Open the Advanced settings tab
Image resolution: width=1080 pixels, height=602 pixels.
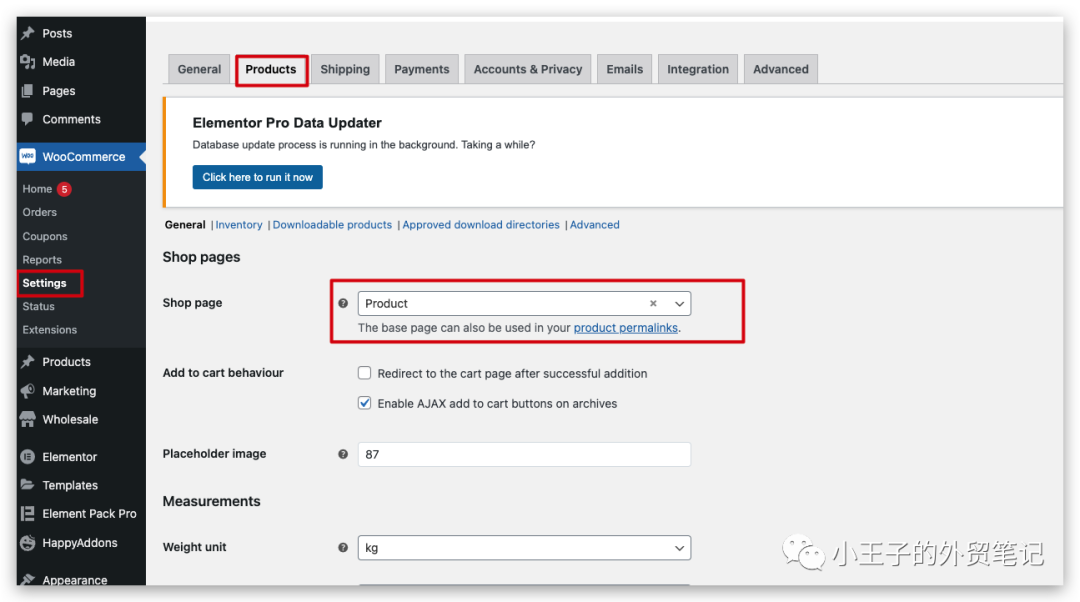[780, 69]
